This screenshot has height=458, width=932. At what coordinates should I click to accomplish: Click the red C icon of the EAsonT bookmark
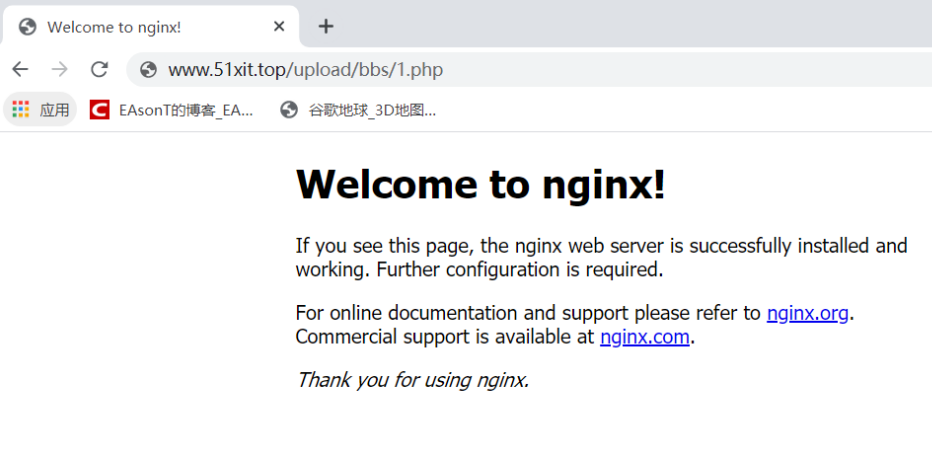click(99, 110)
